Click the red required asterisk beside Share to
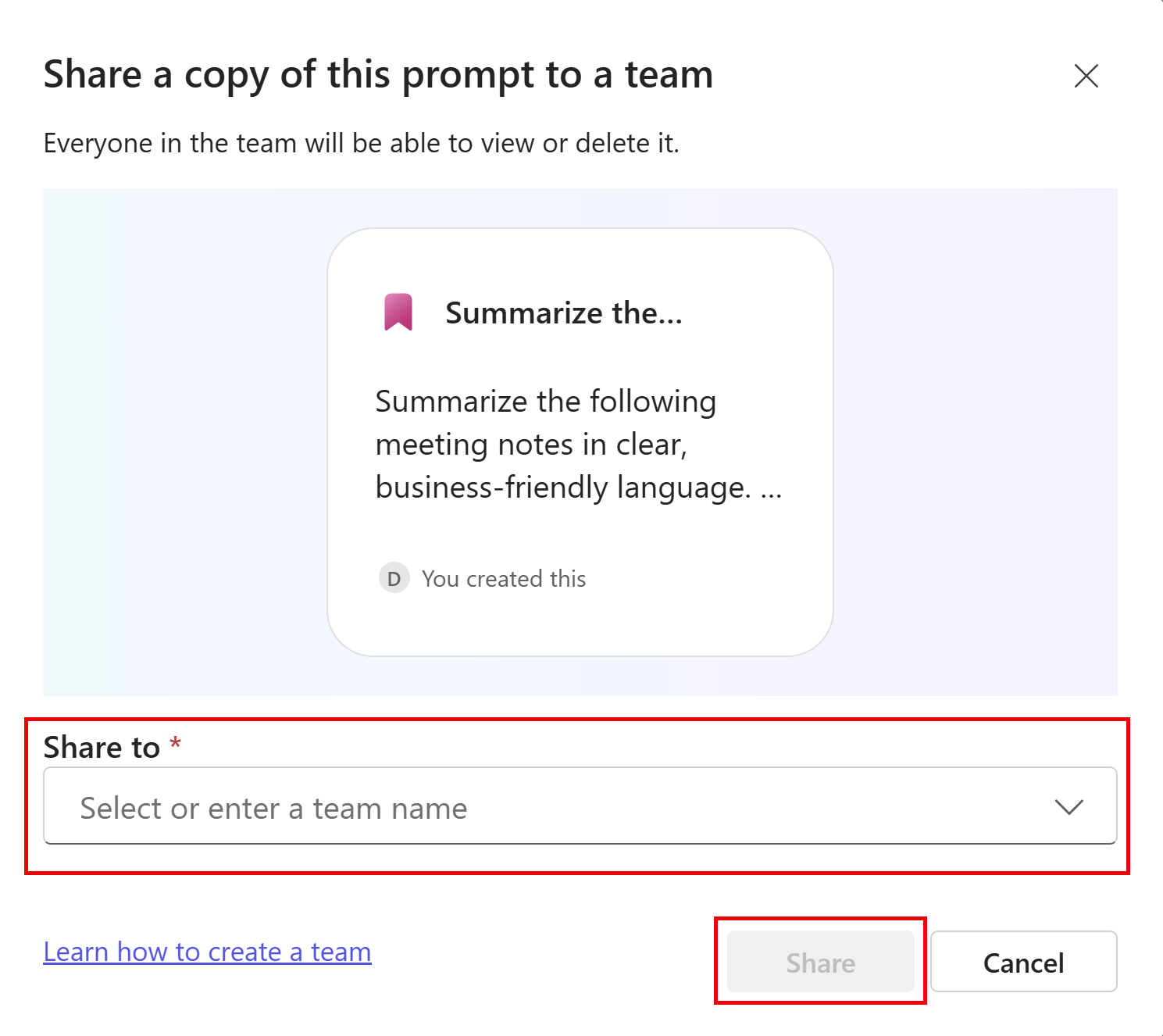 [x=176, y=743]
